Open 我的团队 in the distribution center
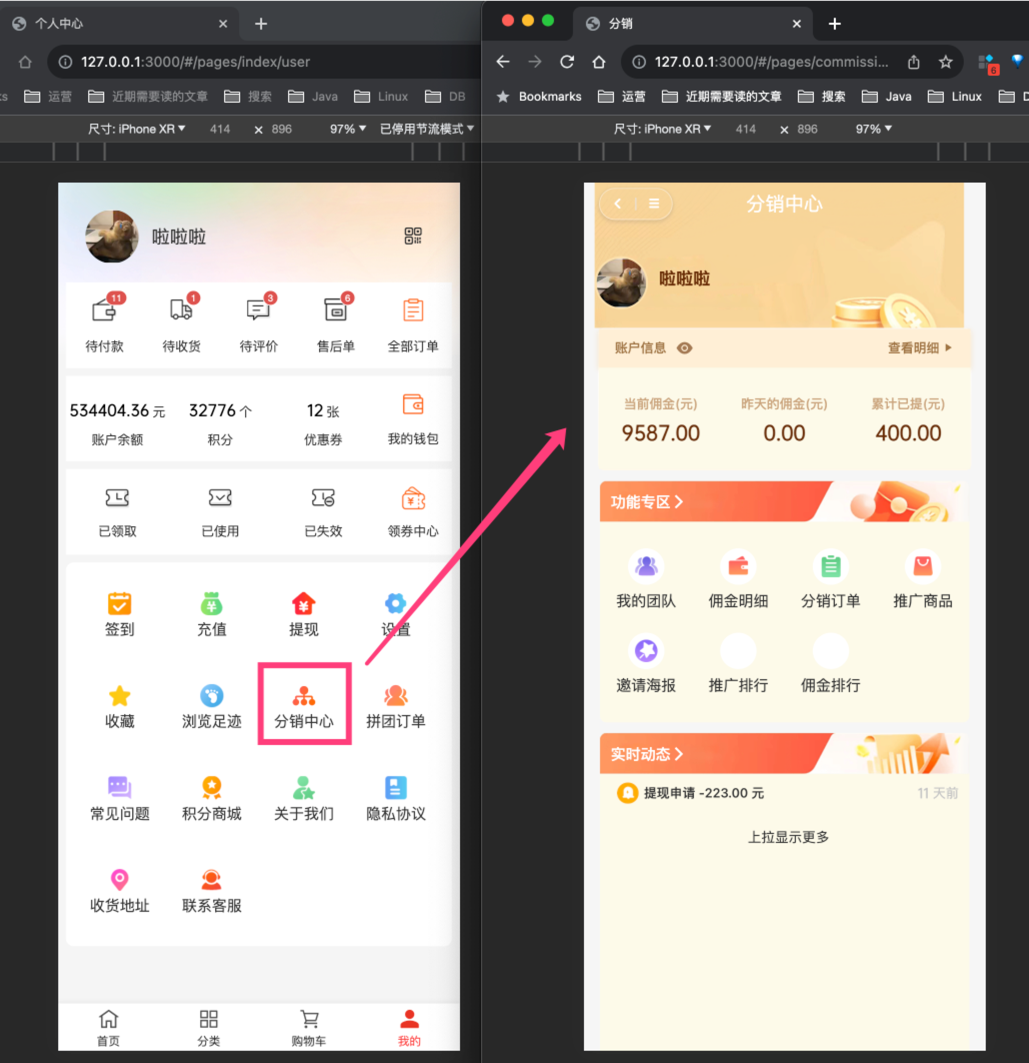The height and width of the screenshot is (1063, 1029). pos(645,577)
